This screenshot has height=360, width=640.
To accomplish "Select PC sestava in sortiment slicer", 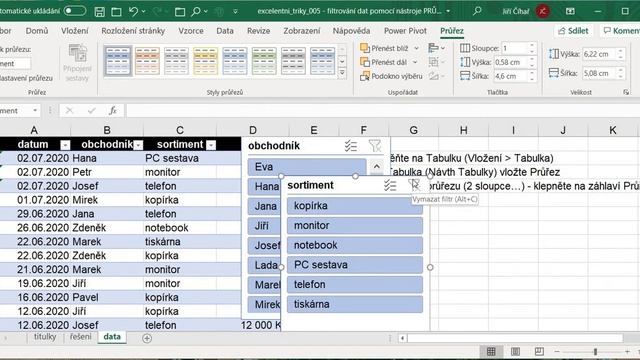I will click(355, 264).
